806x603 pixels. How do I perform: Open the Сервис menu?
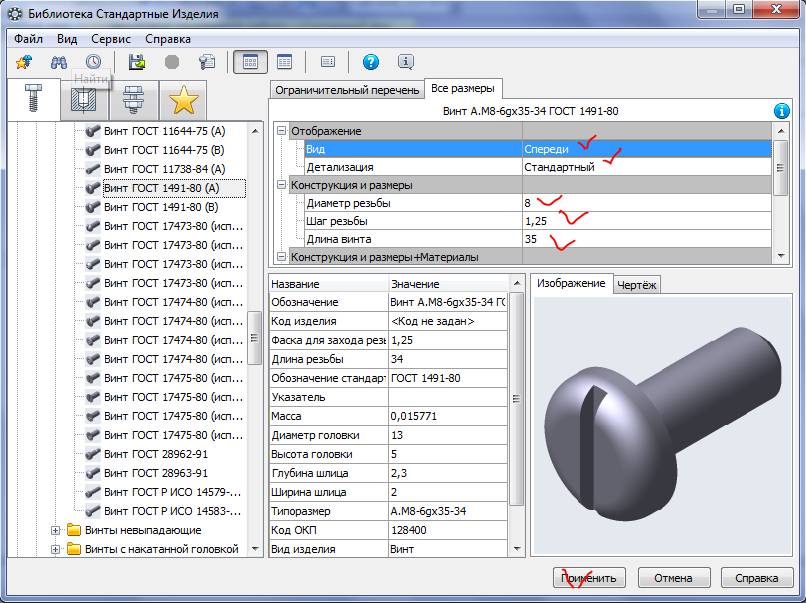111,39
